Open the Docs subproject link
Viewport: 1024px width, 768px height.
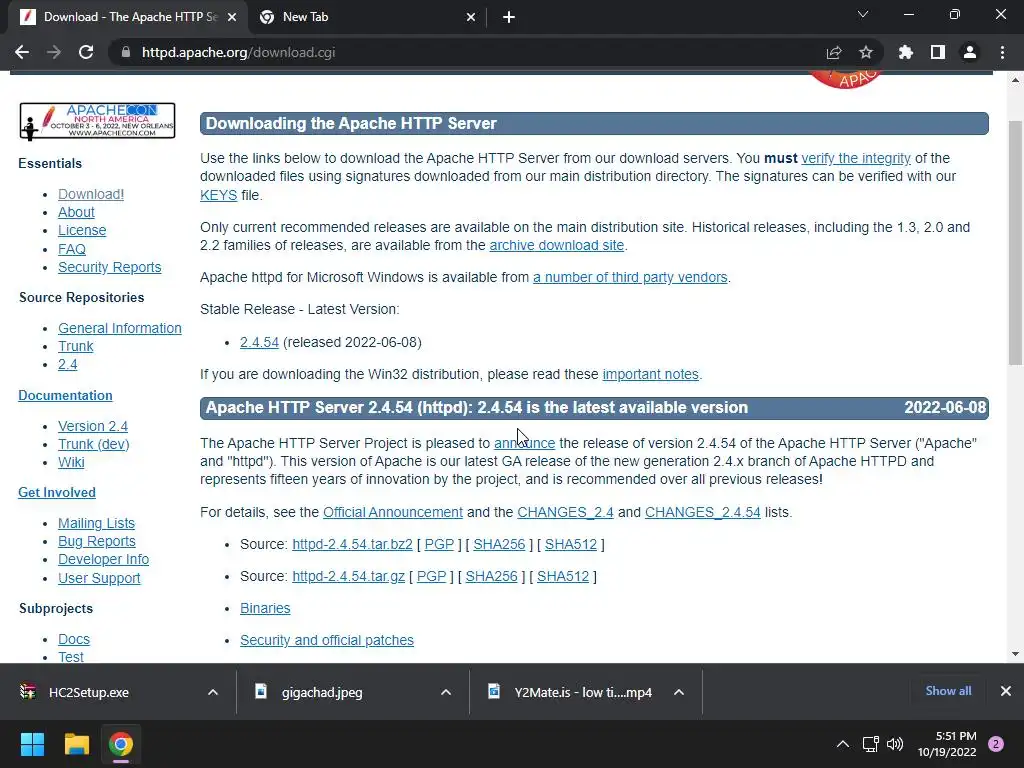coord(74,639)
